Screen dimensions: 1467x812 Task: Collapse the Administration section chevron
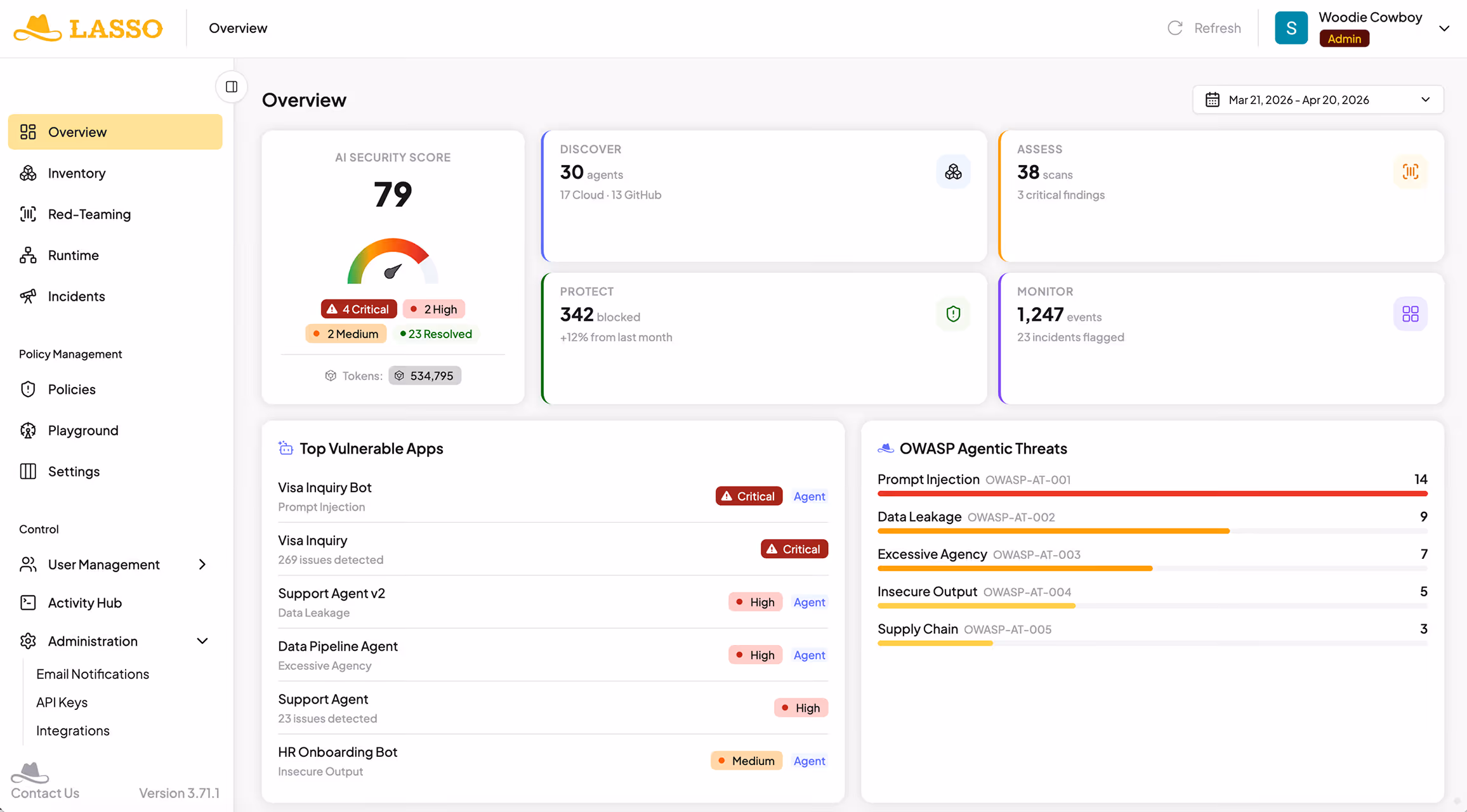(202, 641)
